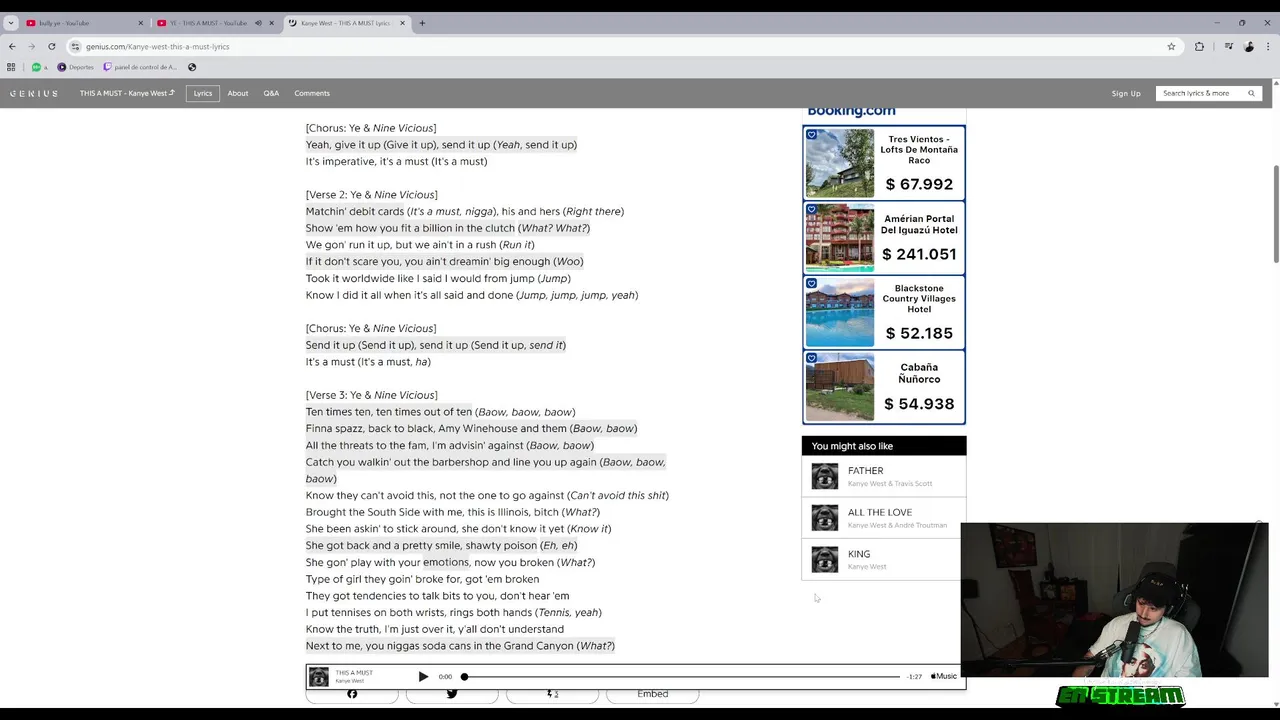Open the panel de control Twitch bookmark
Screen dimensions: 1280x720
pyautogui.click(x=140, y=67)
